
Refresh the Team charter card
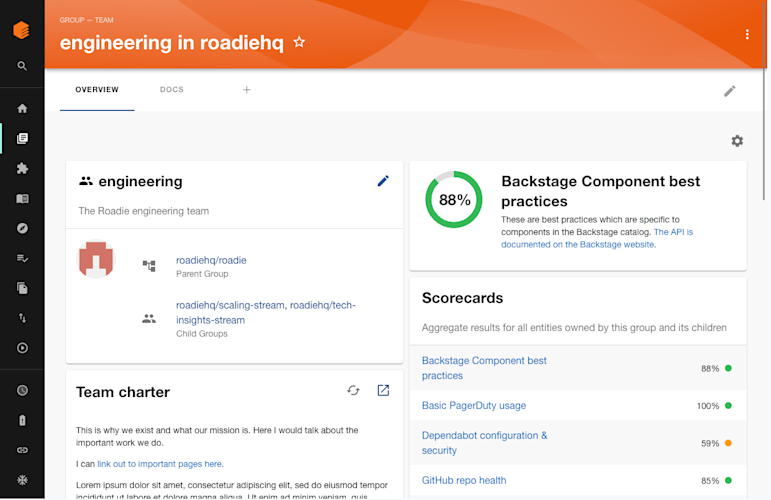point(353,390)
